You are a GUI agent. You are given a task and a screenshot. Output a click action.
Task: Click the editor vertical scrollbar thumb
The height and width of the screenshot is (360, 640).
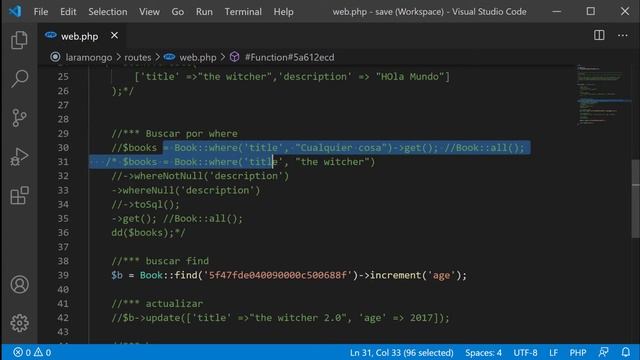(636, 198)
